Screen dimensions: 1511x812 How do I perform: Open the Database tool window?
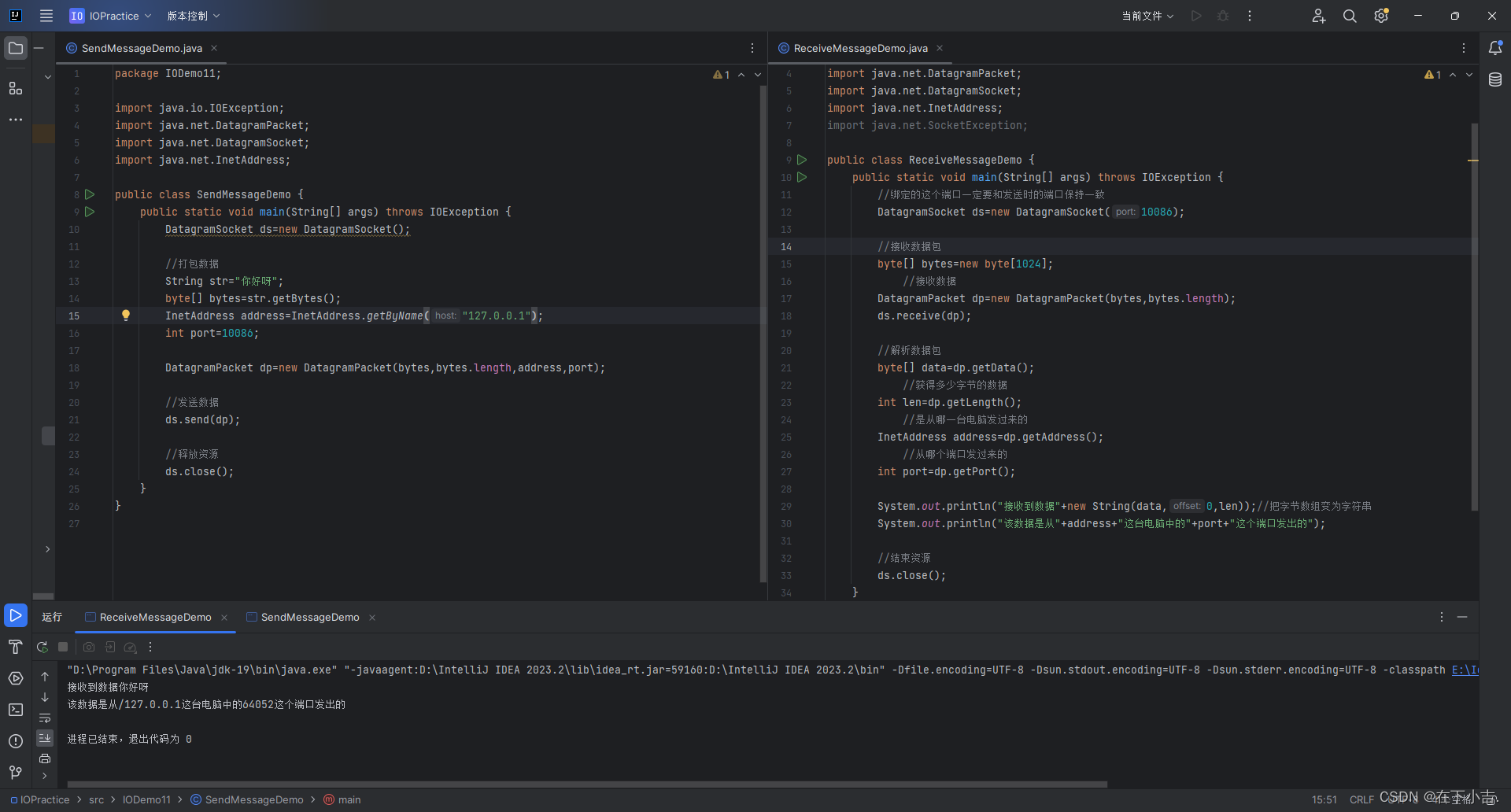pyautogui.click(x=1495, y=79)
